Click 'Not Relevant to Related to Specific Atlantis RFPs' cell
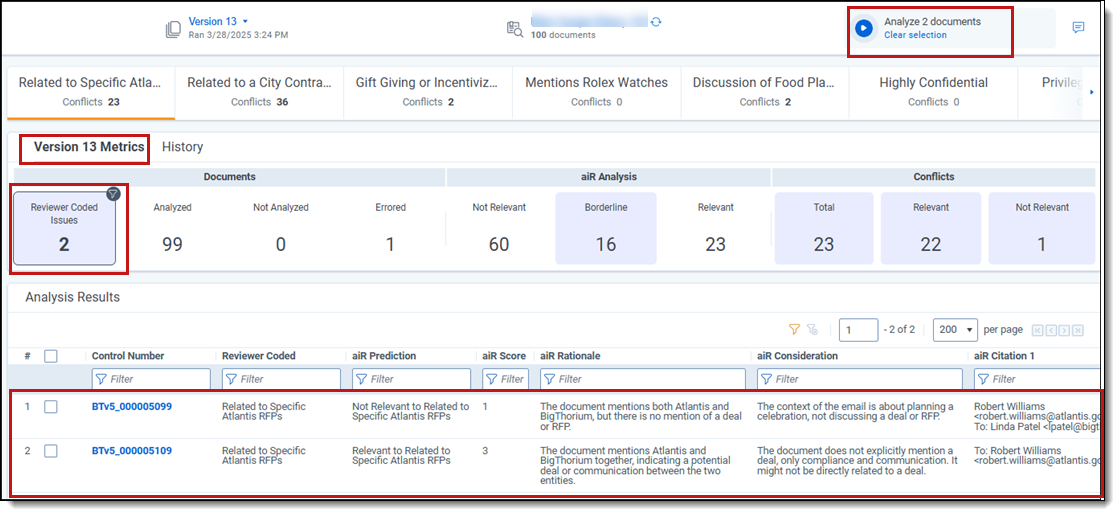Viewport: 1117px width, 509px height. coord(411,411)
